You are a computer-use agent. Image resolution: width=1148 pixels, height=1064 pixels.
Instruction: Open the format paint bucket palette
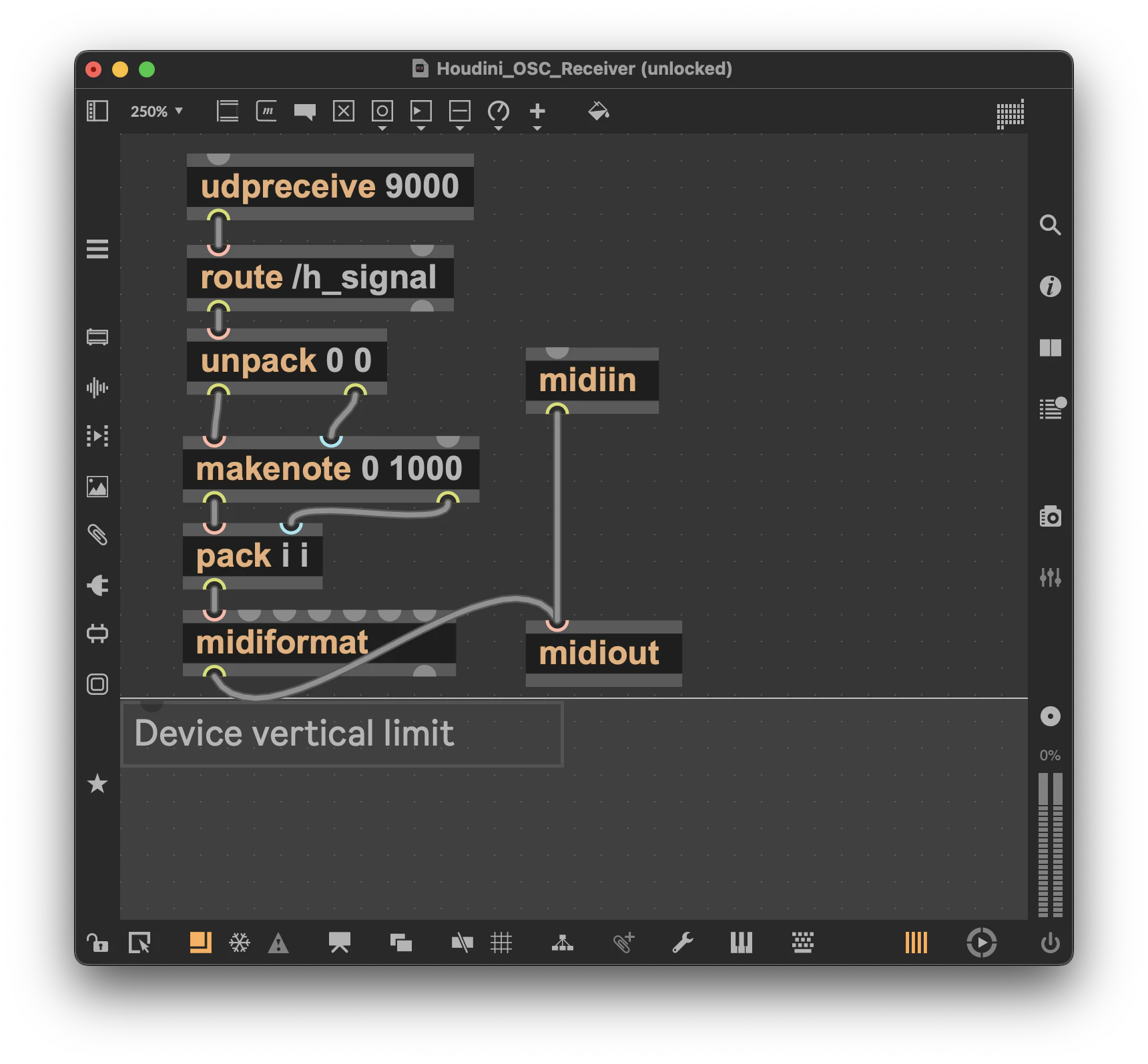[x=599, y=111]
